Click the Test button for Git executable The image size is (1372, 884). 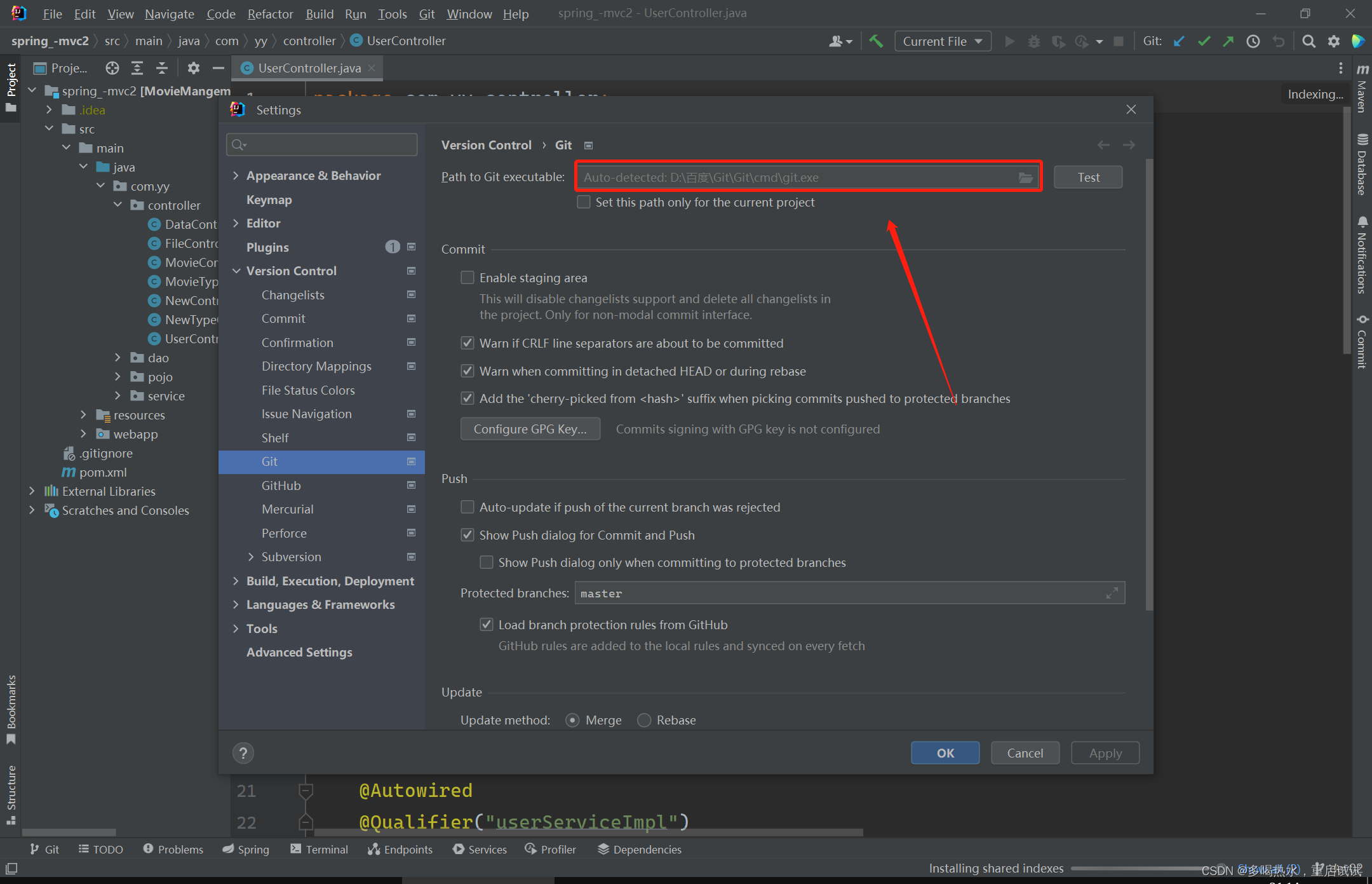click(x=1088, y=177)
